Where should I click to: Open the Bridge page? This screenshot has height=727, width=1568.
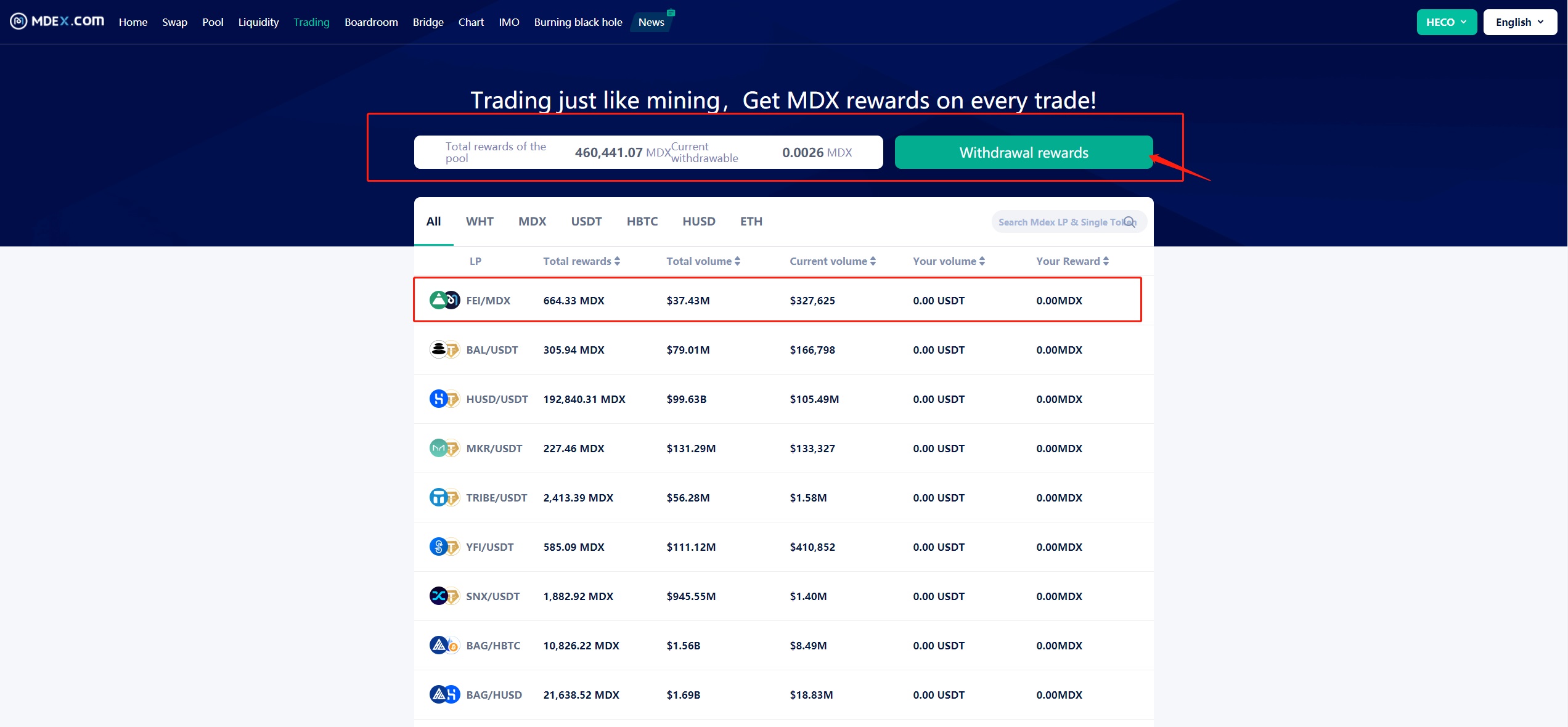pos(428,22)
